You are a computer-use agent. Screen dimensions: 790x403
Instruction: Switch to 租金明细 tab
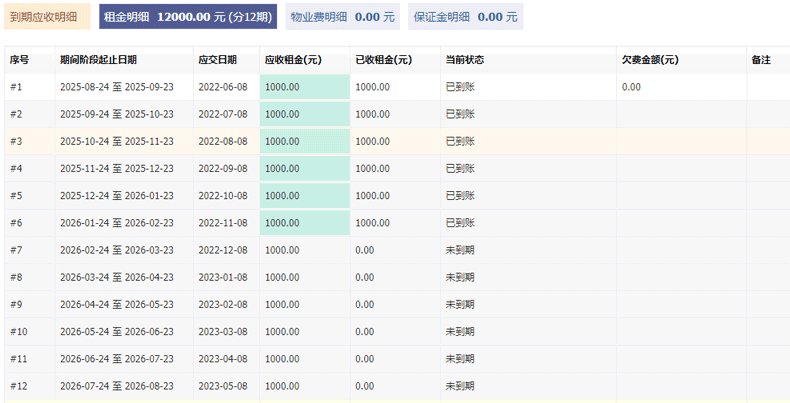[x=188, y=17]
